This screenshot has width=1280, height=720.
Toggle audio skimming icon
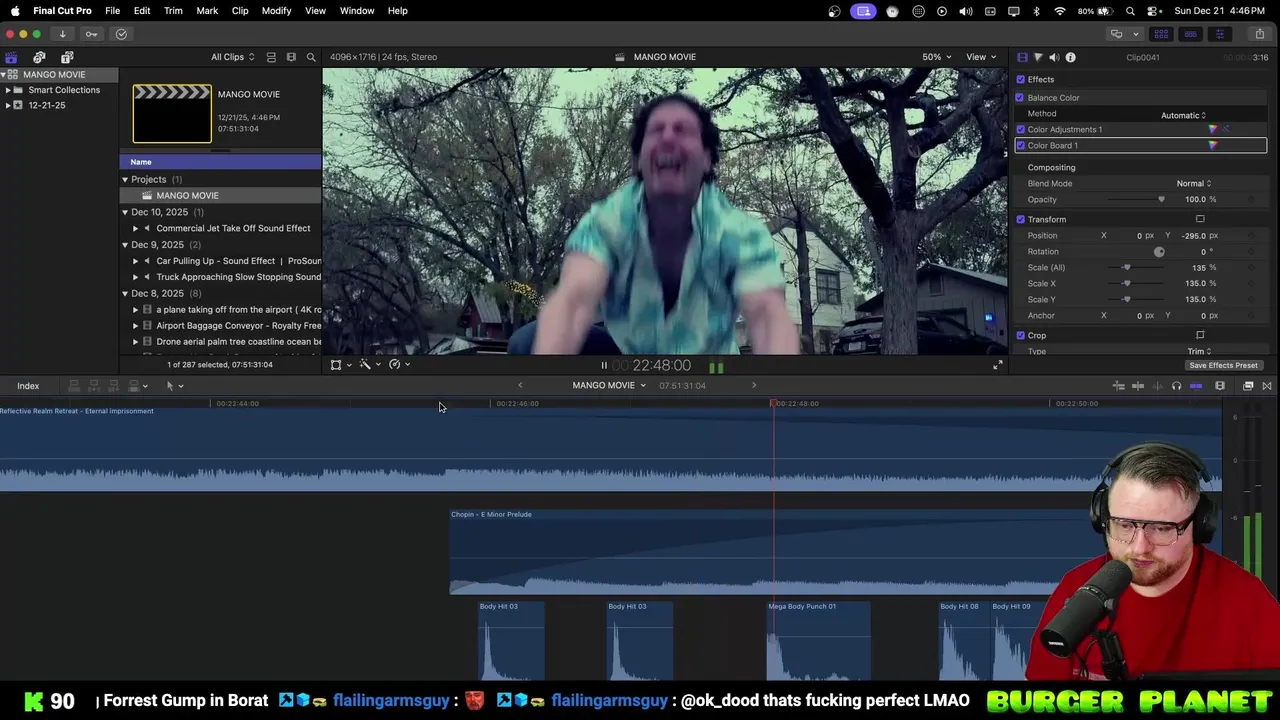[x=1157, y=386]
